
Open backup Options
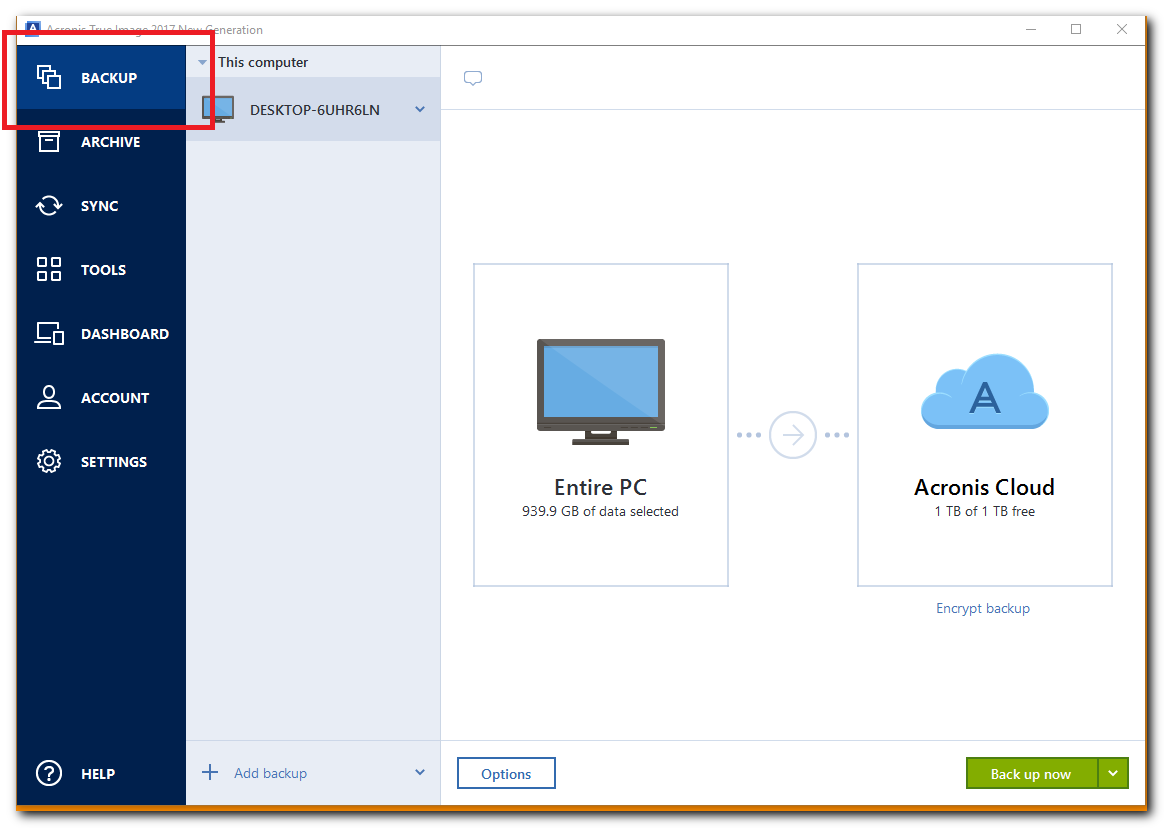tap(506, 772)
